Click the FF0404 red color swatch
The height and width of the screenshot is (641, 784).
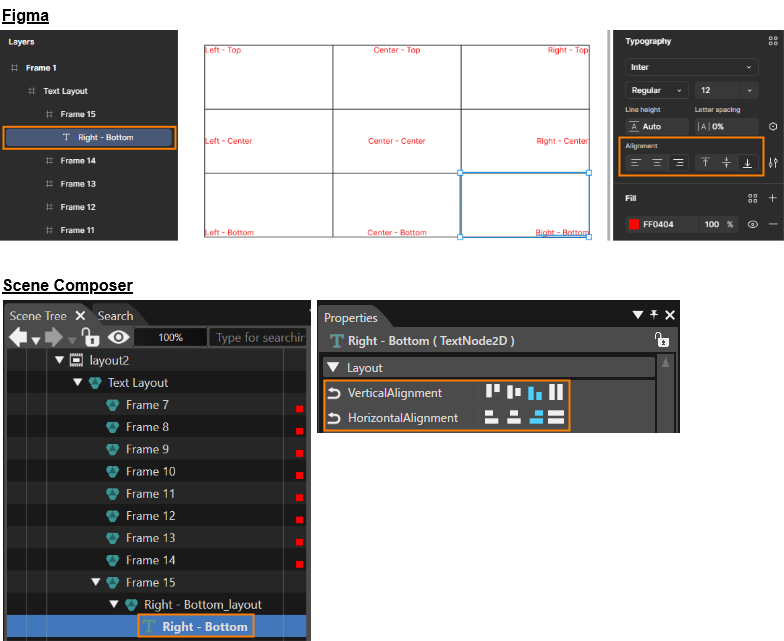(x=634, y=224)
